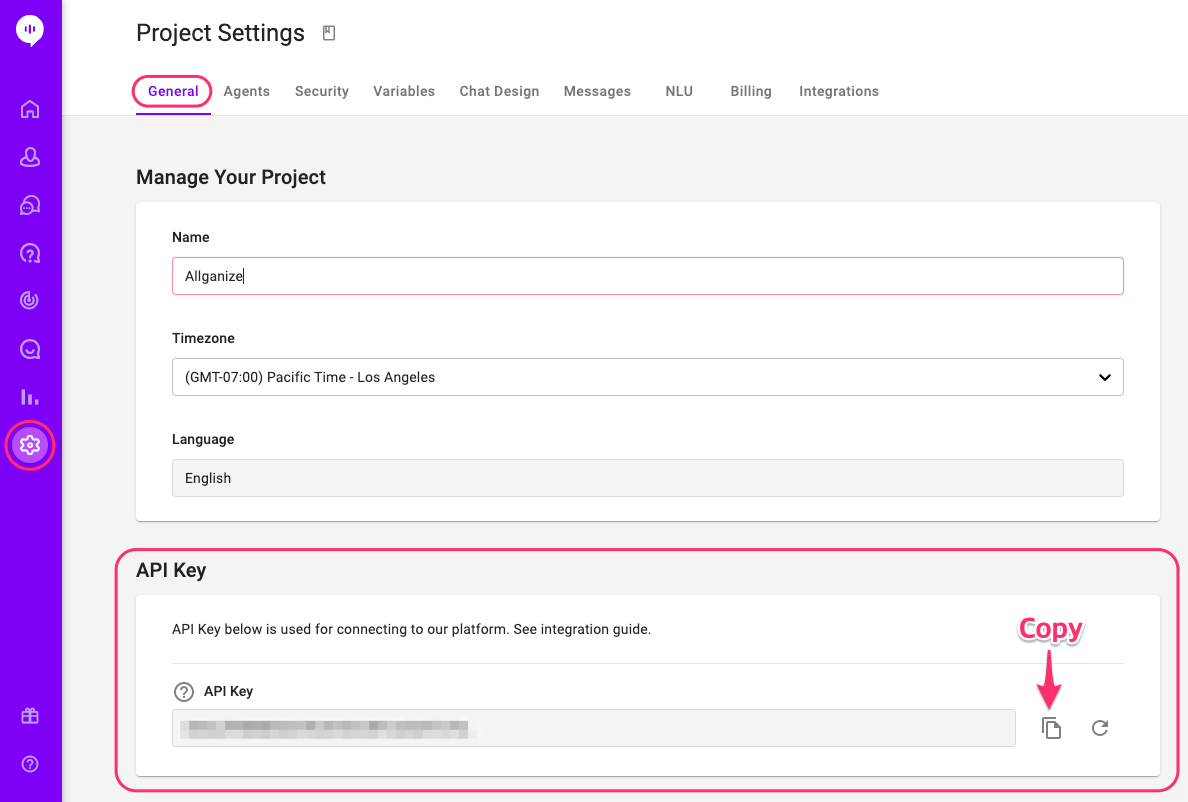Click the Manage Your Project heading

coord(231,177)
